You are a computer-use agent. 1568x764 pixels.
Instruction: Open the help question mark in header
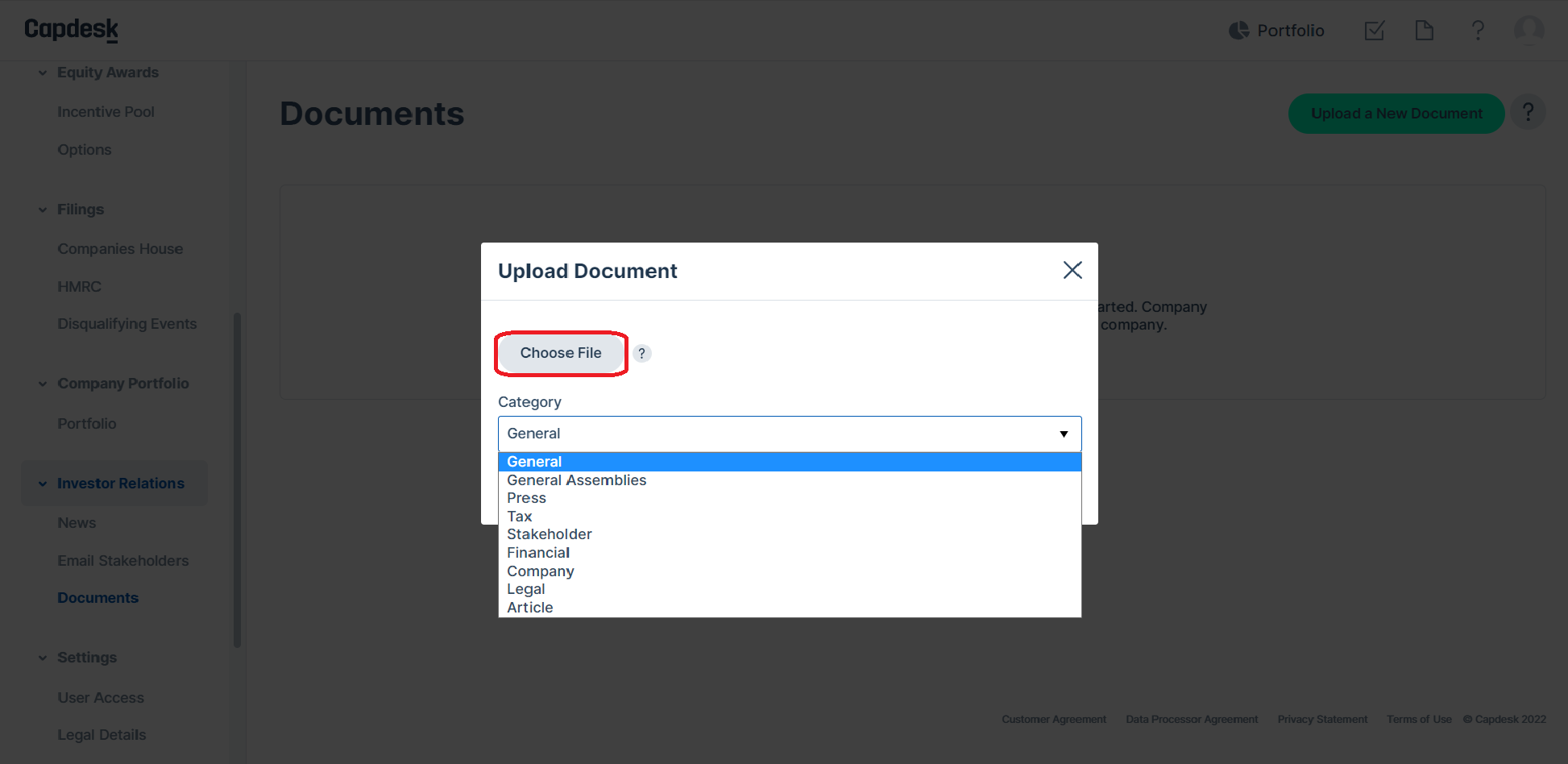(x=1478, y=31)
